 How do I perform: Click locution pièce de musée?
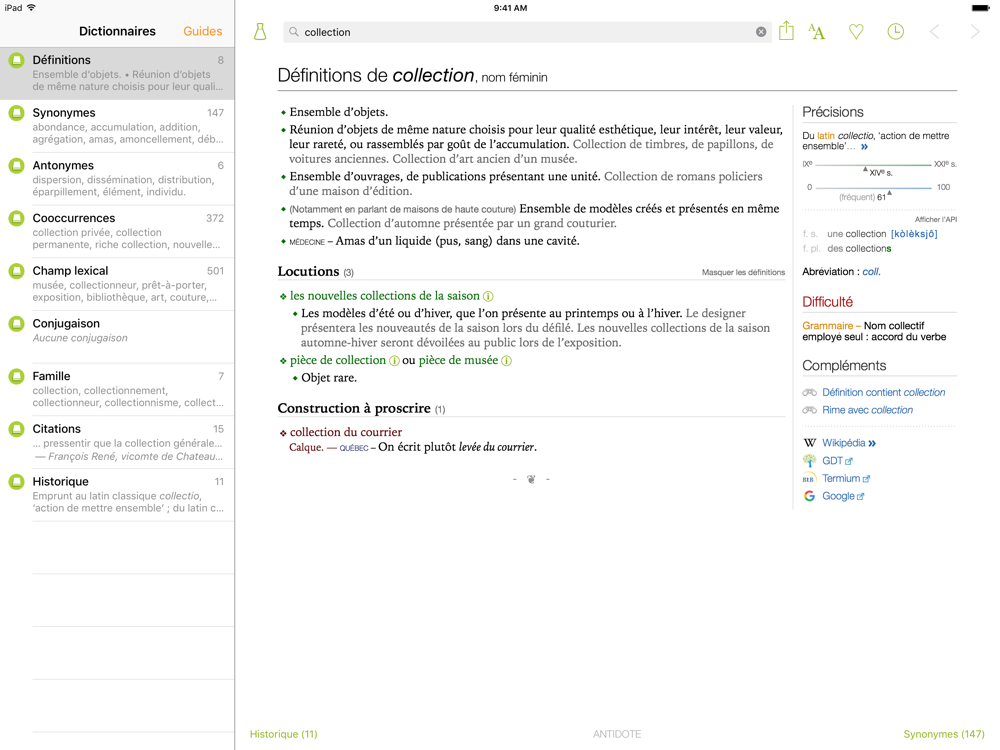(458, 360)
